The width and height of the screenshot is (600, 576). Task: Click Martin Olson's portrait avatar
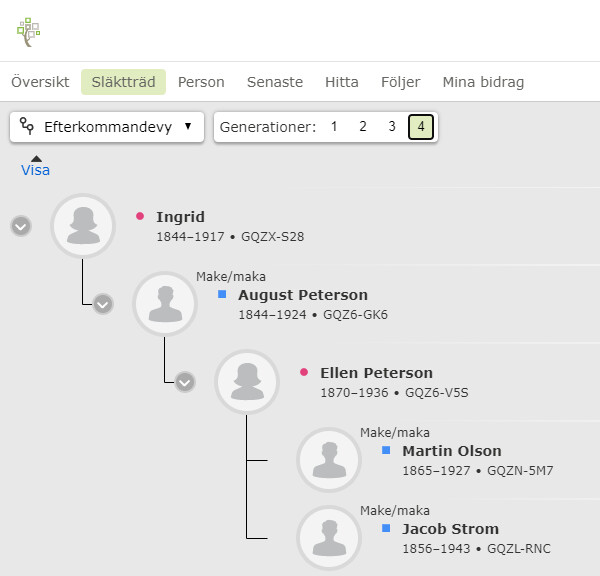(329, 460)
